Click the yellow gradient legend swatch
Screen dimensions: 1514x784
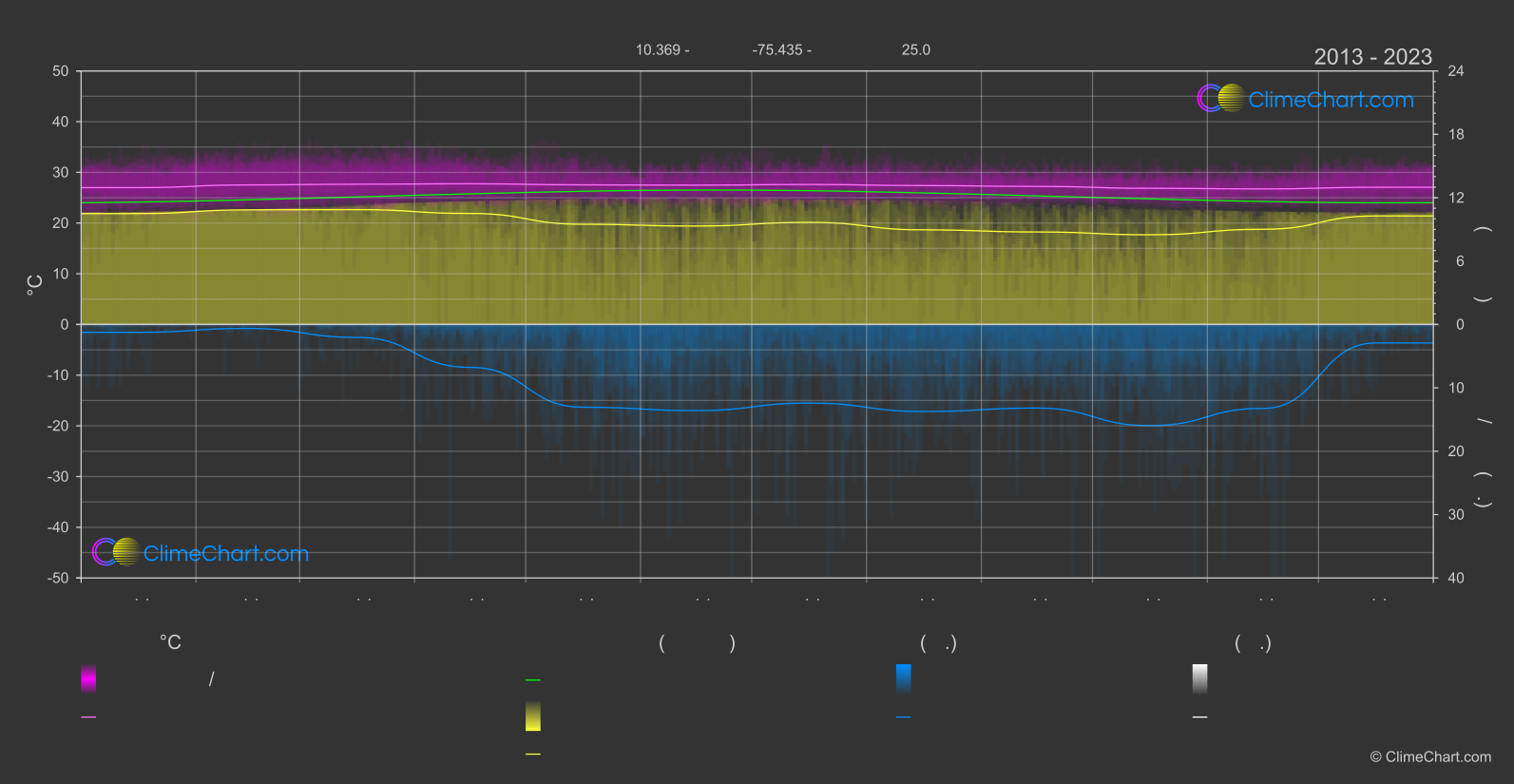[x=533, y=717]
